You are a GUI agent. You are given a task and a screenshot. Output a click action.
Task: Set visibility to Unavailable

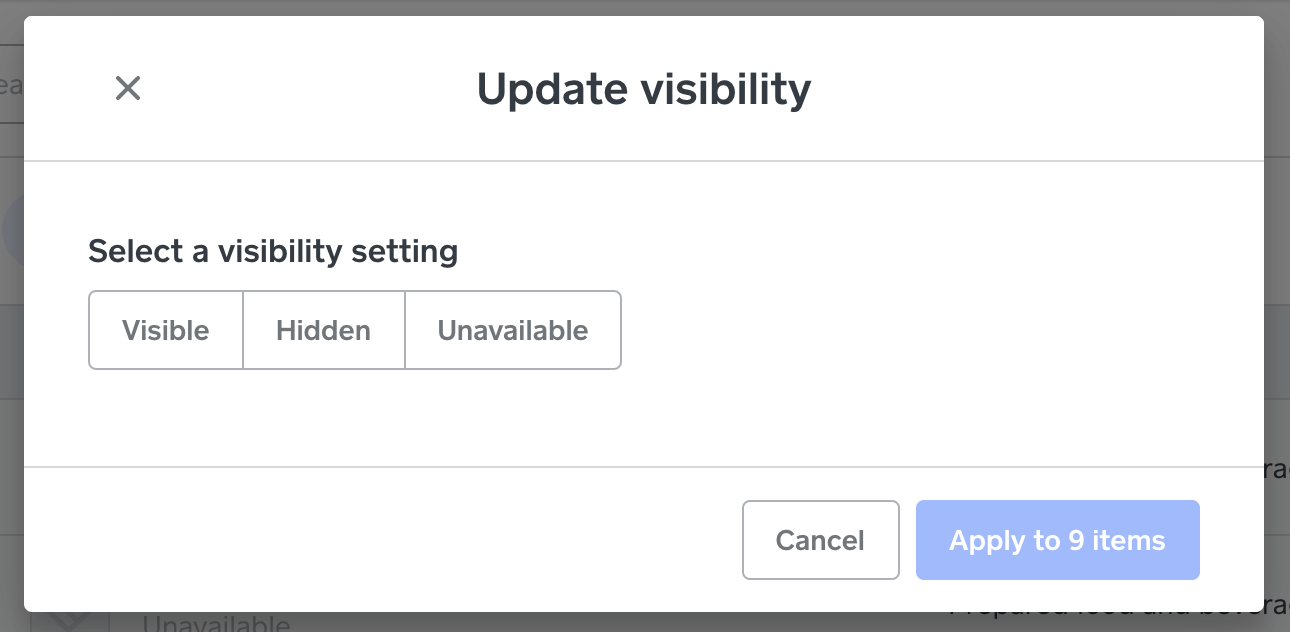(513, 330)
